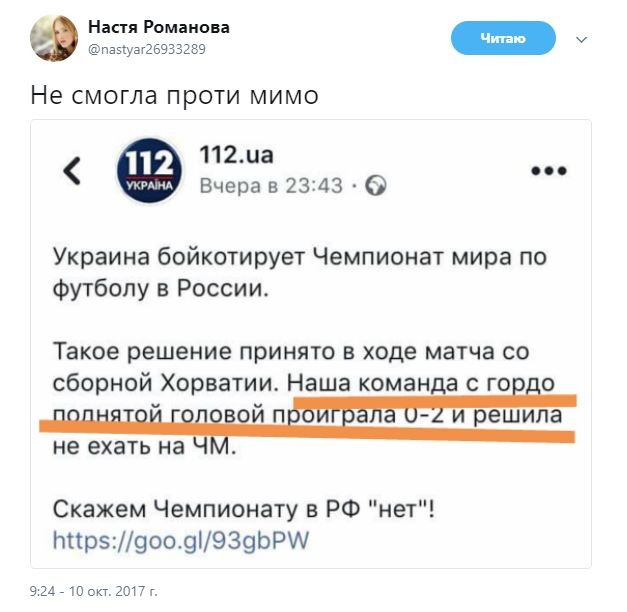Screen dimensions: 627x612
Task: Open the 112.ua page name
Action: [x=236, y=155]
